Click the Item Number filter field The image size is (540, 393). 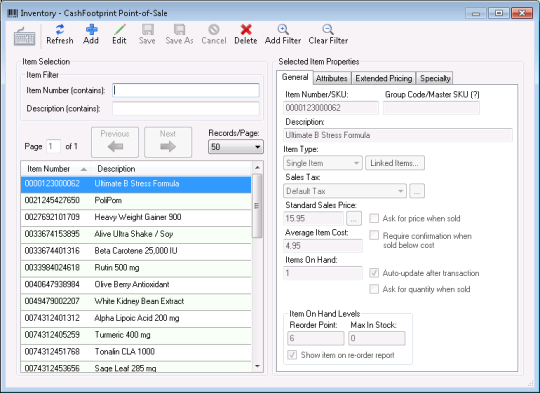[x=186, y=91]
